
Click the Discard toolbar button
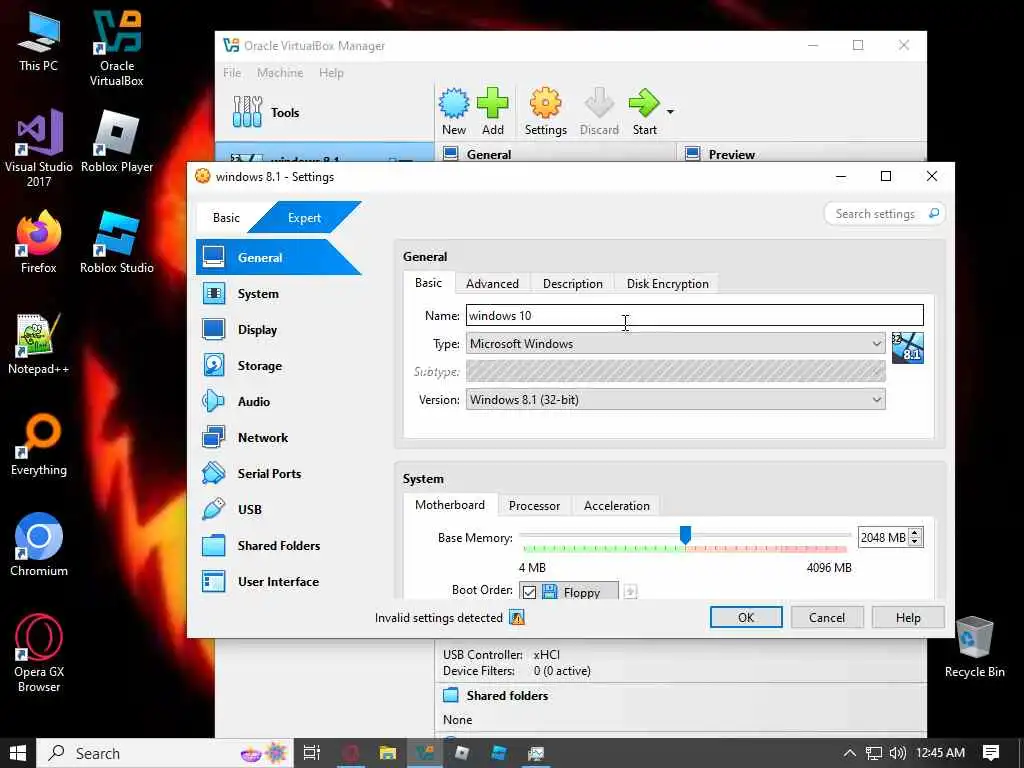pyautogui.click(x=599, y=112)
